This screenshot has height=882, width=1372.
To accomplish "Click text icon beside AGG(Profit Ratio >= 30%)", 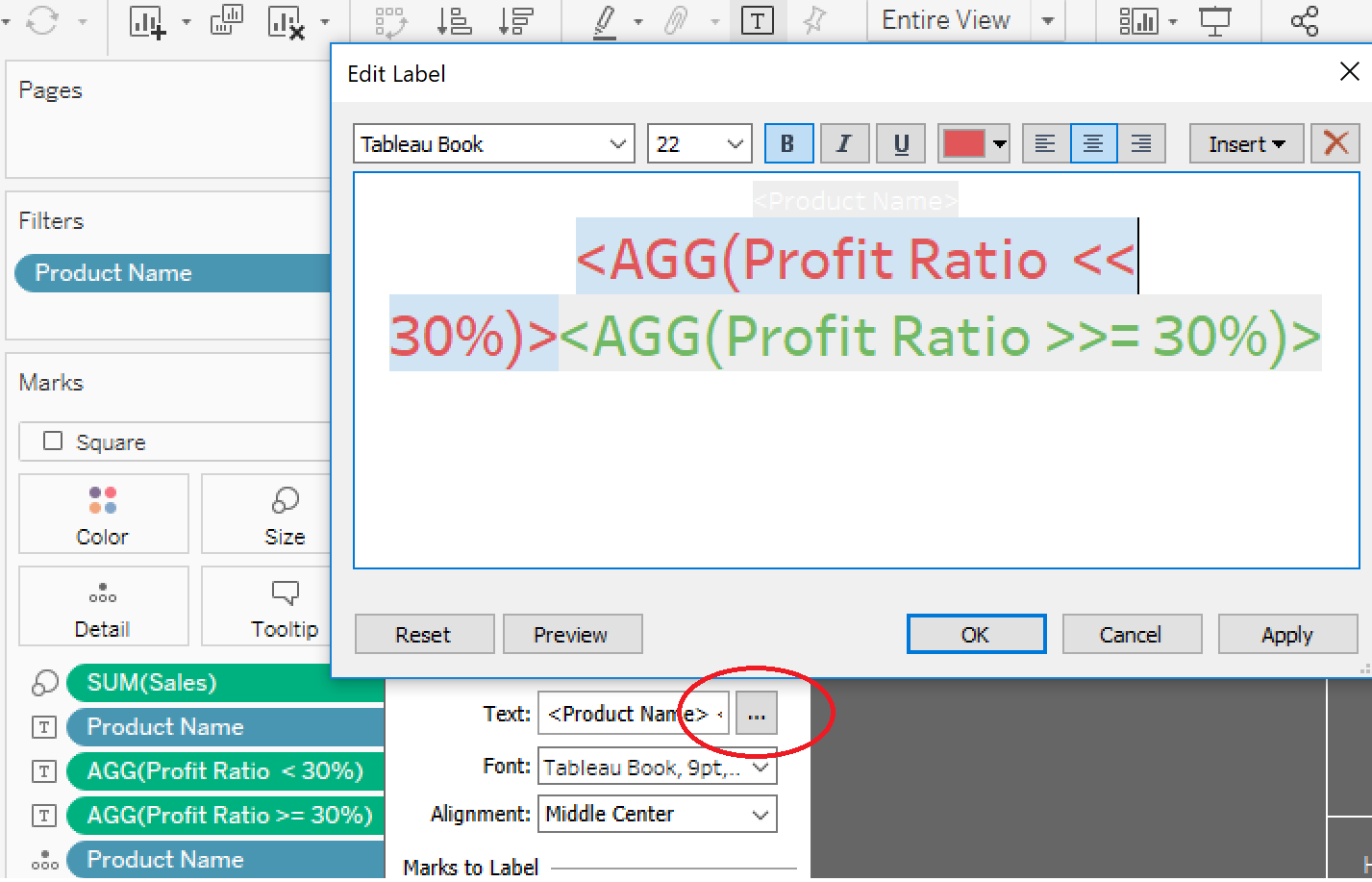I will [44, 816].
